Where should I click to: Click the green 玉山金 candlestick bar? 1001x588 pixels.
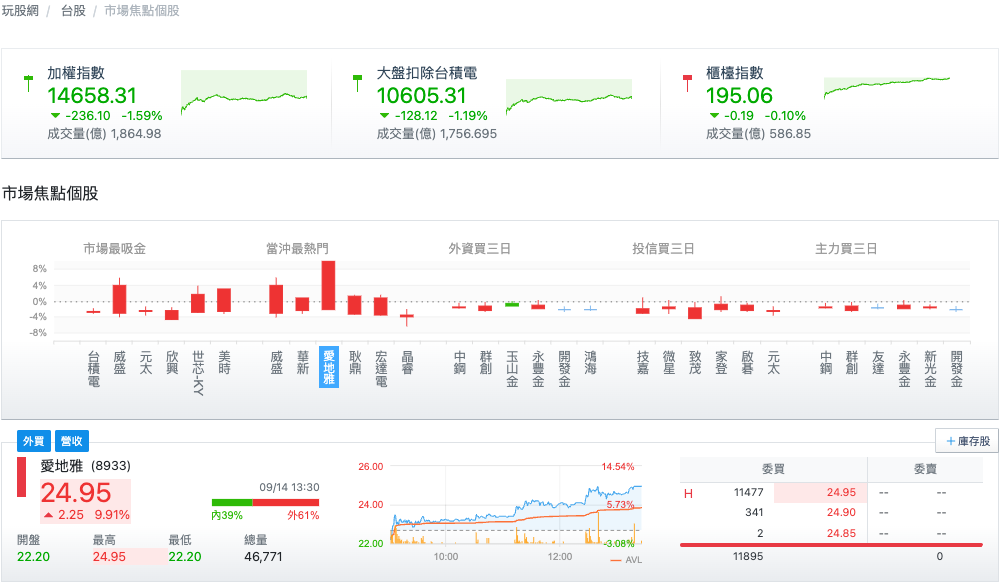pos(512,305)
